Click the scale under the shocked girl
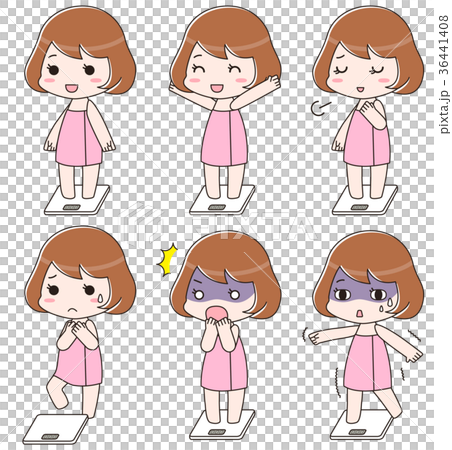 222,425
